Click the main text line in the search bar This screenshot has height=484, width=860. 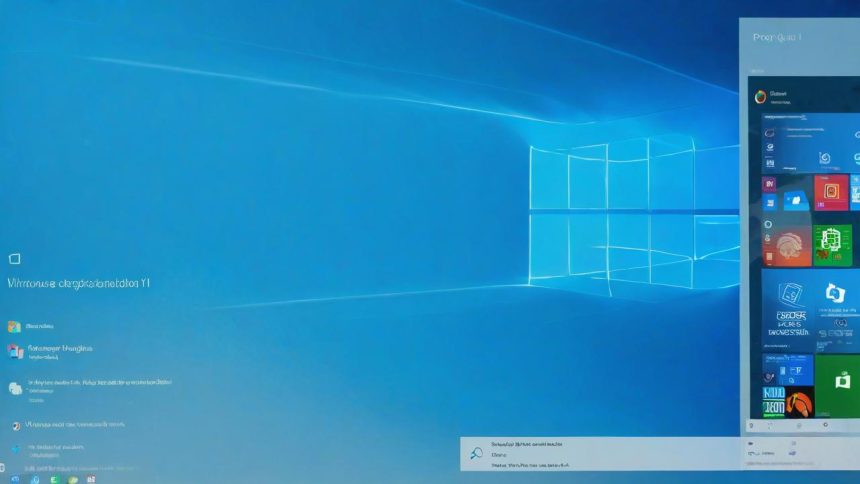(527, 444)
